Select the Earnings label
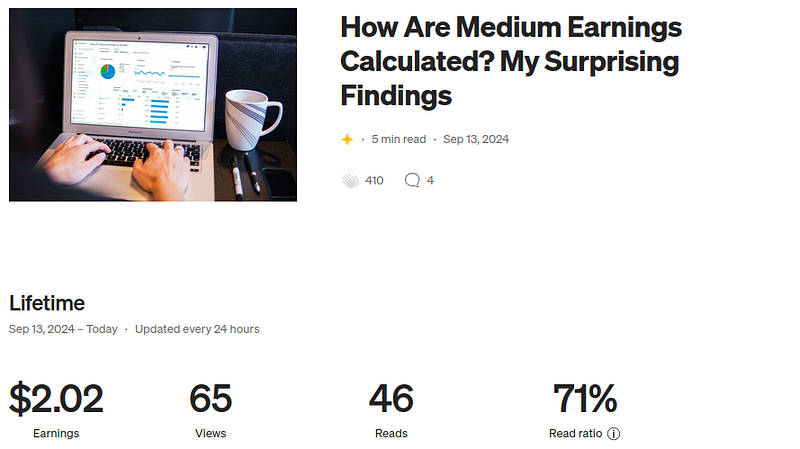Image resolution: width=800 pixels, height=449 pixels. (56, 434)
